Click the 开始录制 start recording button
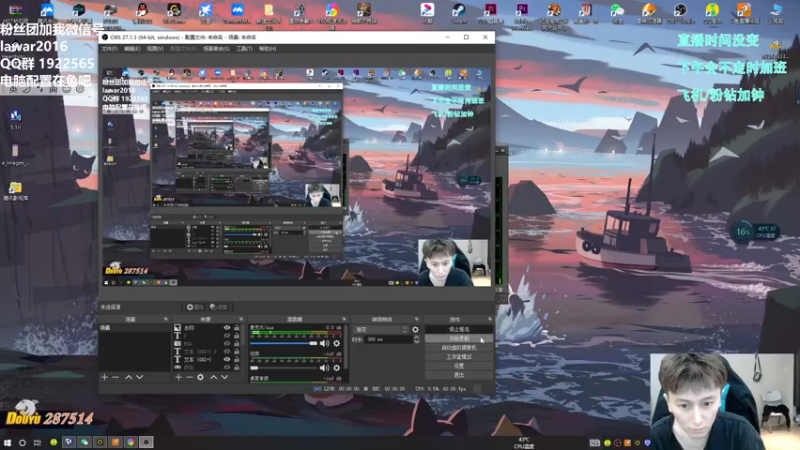Viewport: 800px width, 450px height. pyautogui.click(x=459, y=338)
